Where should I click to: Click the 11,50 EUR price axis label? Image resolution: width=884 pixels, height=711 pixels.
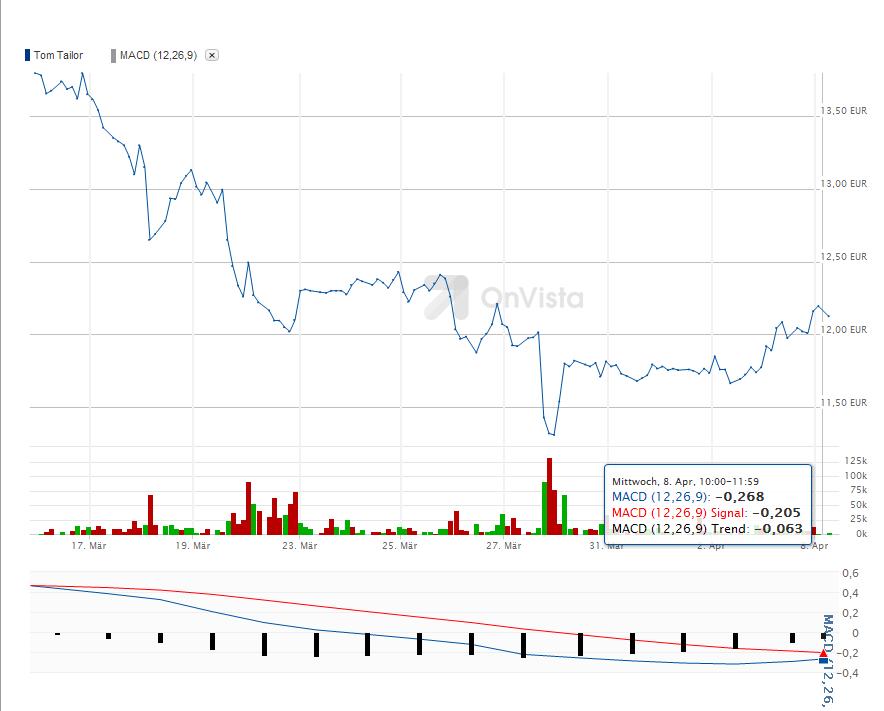pyautogui.click(x=843, y=403)
